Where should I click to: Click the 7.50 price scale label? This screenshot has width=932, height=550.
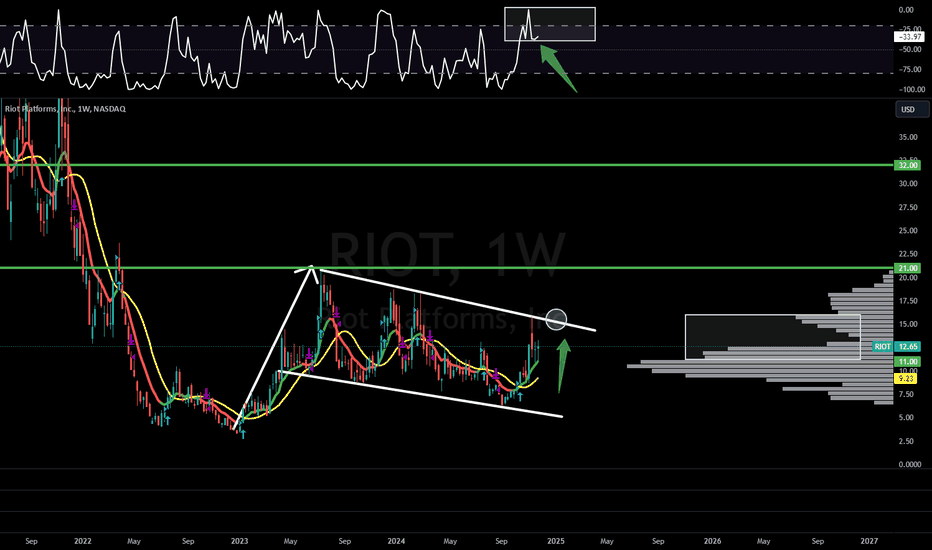pyautogui.click(x=907, y=395)
